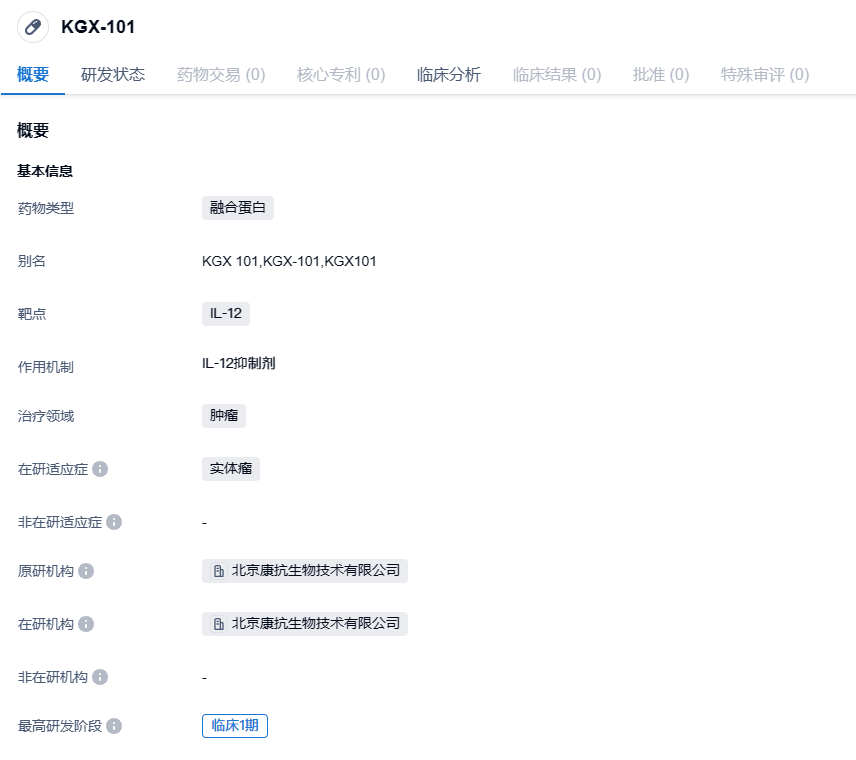Select the 概要 tab
The width and height of the screenshot is (856, 760).
click(33, 74)
